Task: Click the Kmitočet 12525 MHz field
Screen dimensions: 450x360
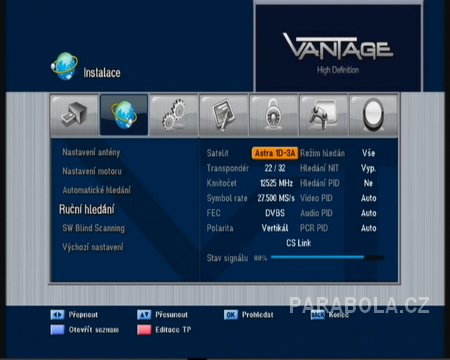Action: (x=276, y=183)
